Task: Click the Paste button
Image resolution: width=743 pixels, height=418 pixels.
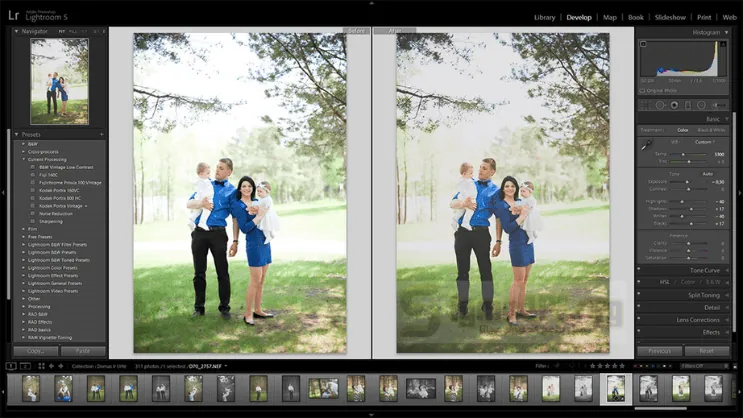Action: coord(83,351)
